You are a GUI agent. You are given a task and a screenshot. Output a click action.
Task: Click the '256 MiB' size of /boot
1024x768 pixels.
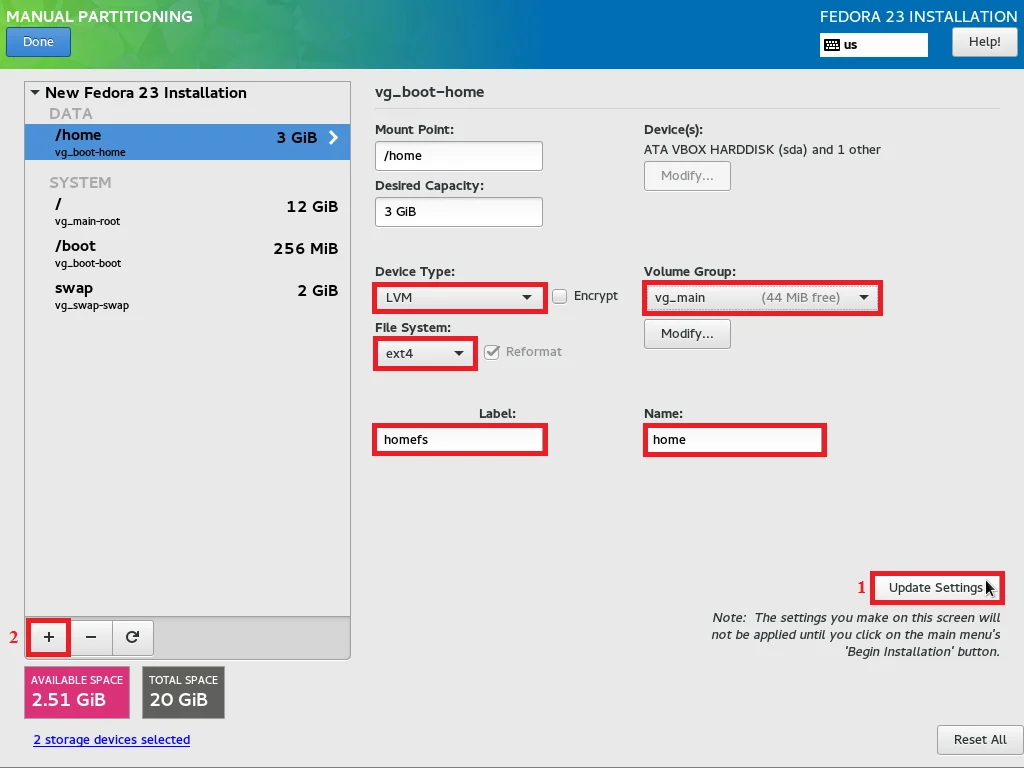(306, 249)
